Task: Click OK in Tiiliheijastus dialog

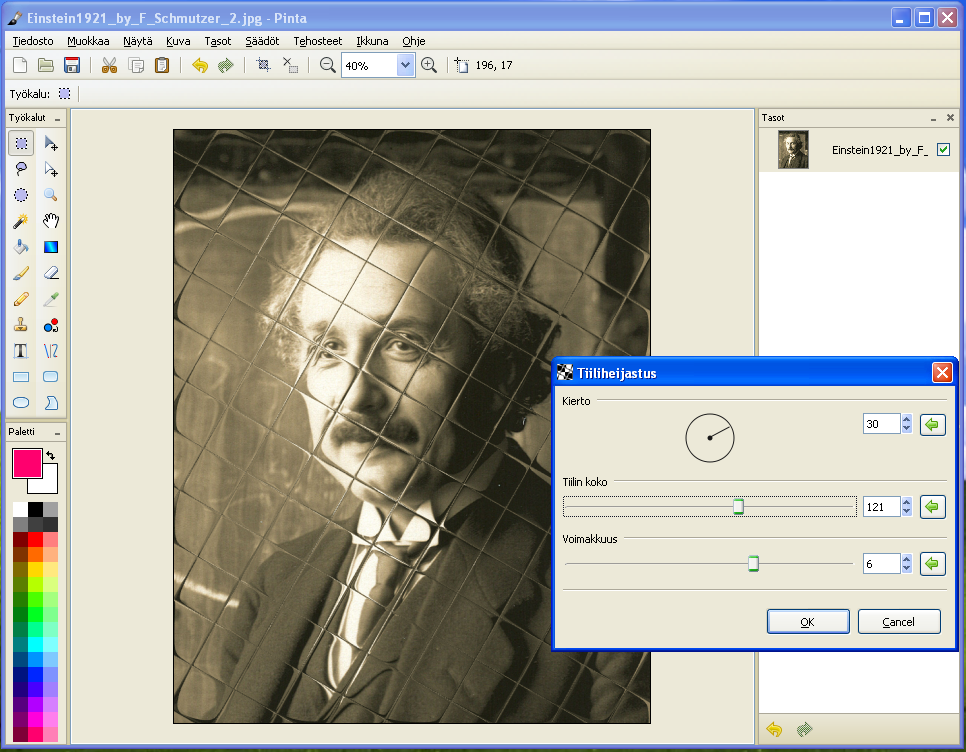Action: pyautogui.click(x=808, y=621)
